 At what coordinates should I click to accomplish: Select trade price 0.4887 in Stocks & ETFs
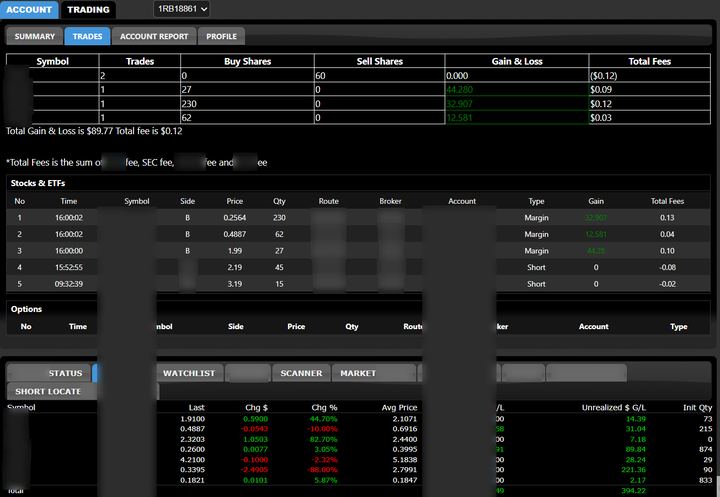(235, 234)
